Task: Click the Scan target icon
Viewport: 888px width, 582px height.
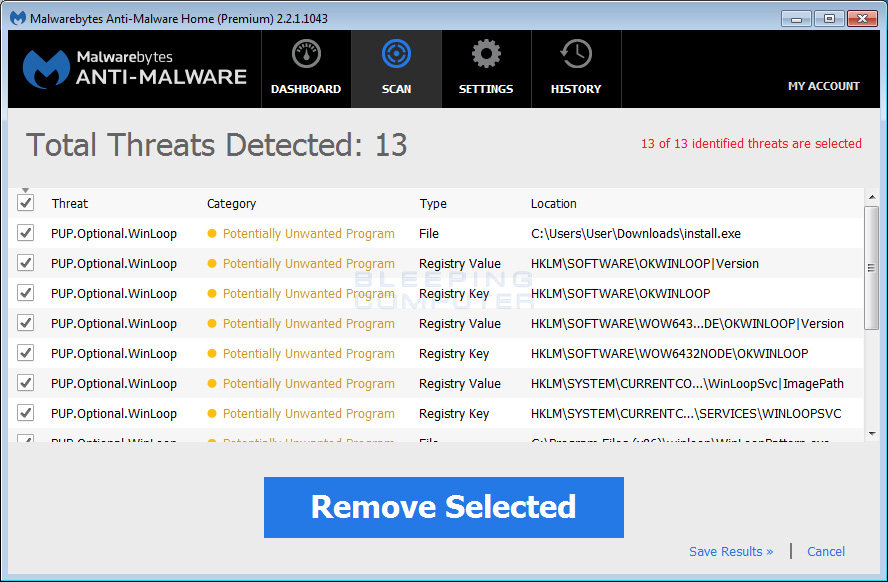Action: 396,54
